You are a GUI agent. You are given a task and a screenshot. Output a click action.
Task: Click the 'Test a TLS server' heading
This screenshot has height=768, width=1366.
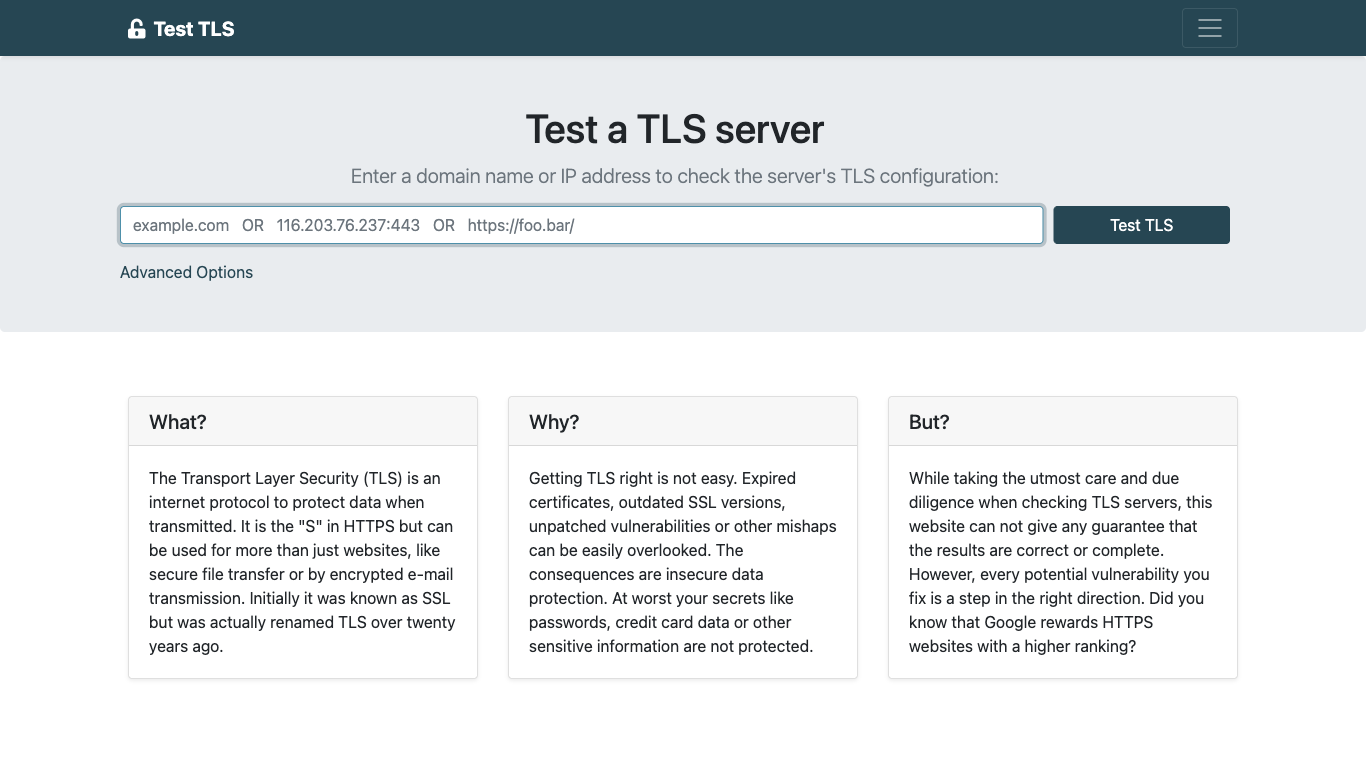675,129
